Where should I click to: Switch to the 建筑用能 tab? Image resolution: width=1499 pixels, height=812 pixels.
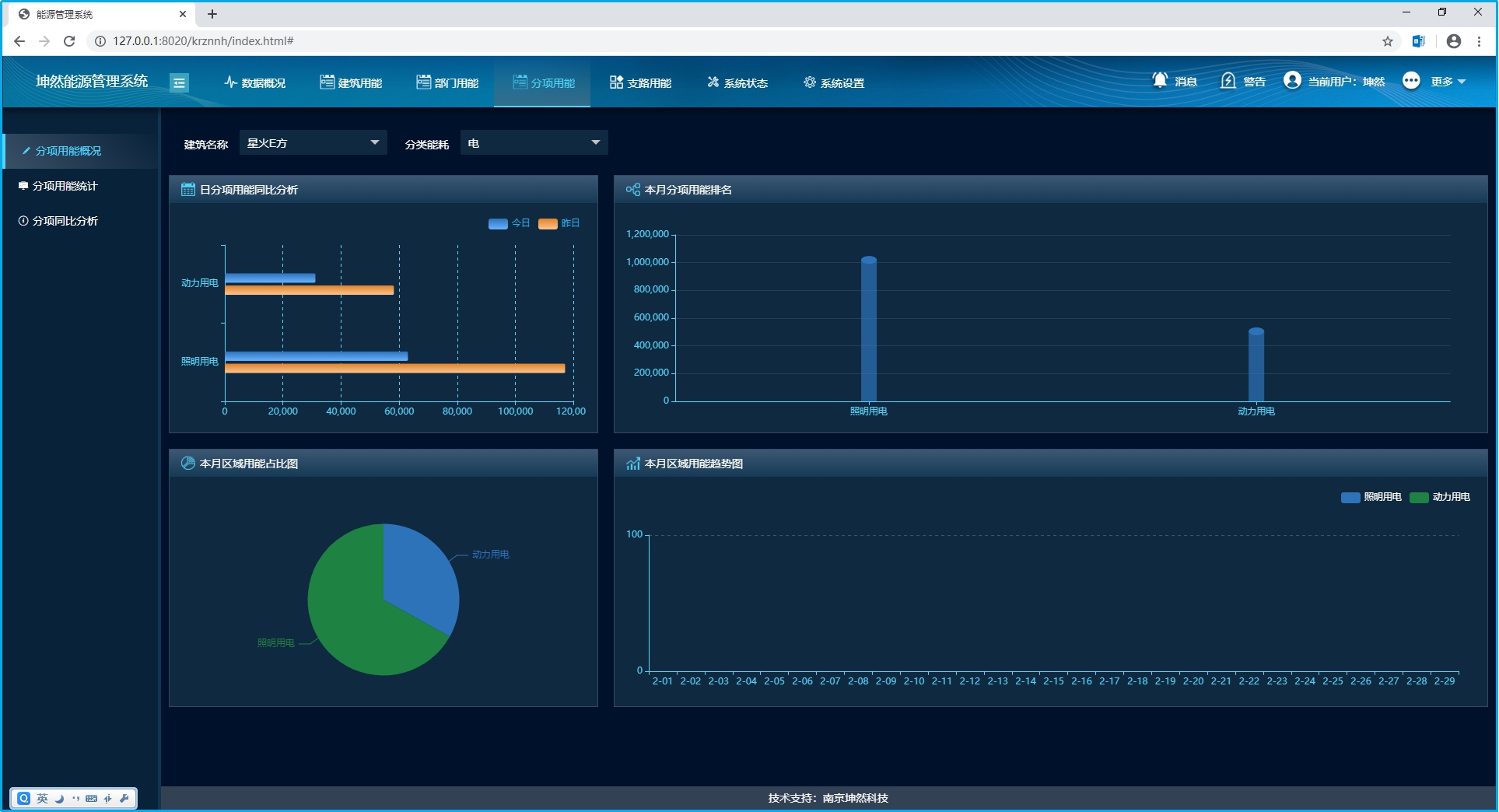tap(351, 82)
